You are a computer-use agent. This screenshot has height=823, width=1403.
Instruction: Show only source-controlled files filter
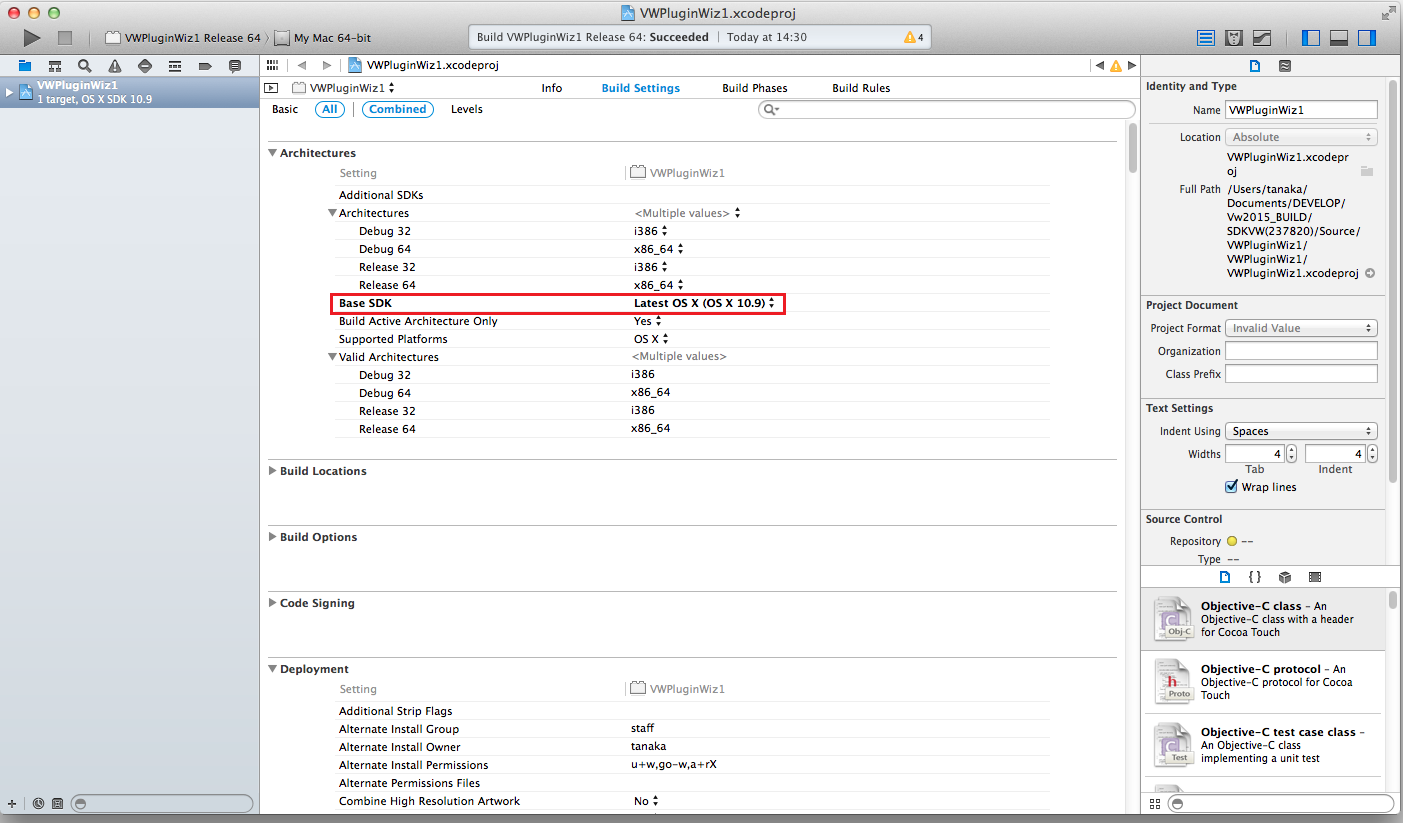(57, 803)
